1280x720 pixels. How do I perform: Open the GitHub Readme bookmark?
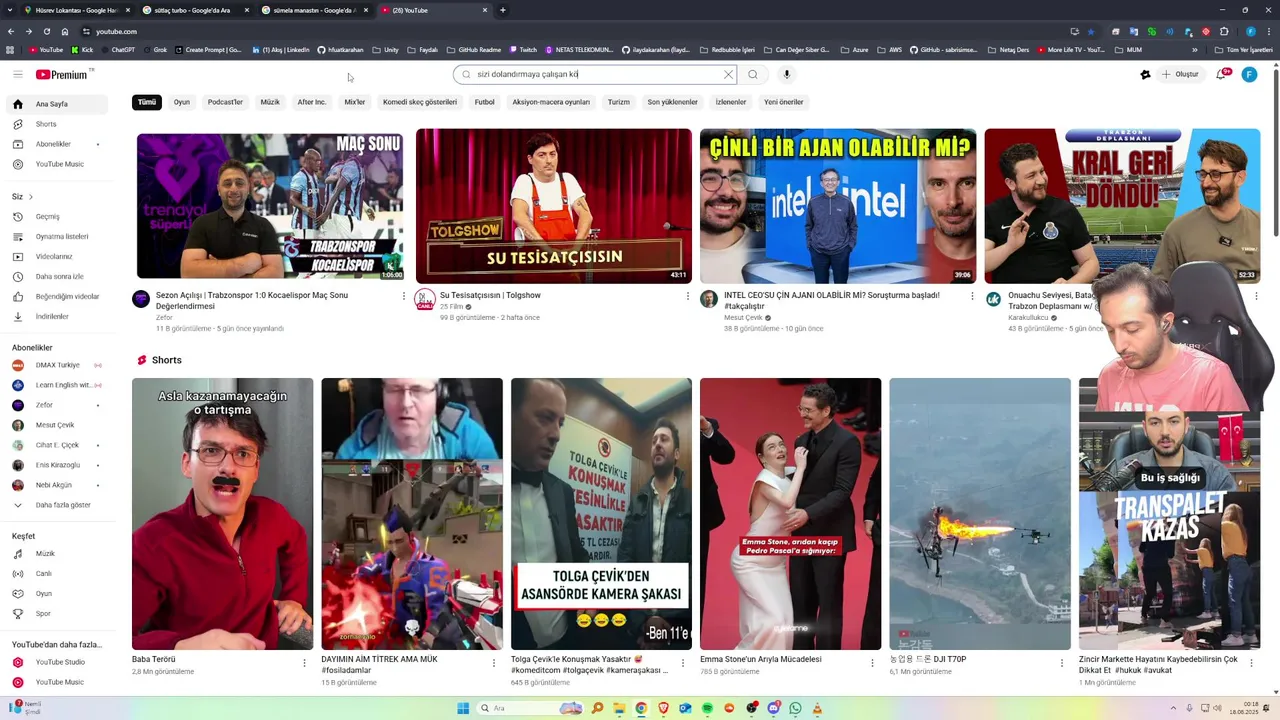pos(475,49)
